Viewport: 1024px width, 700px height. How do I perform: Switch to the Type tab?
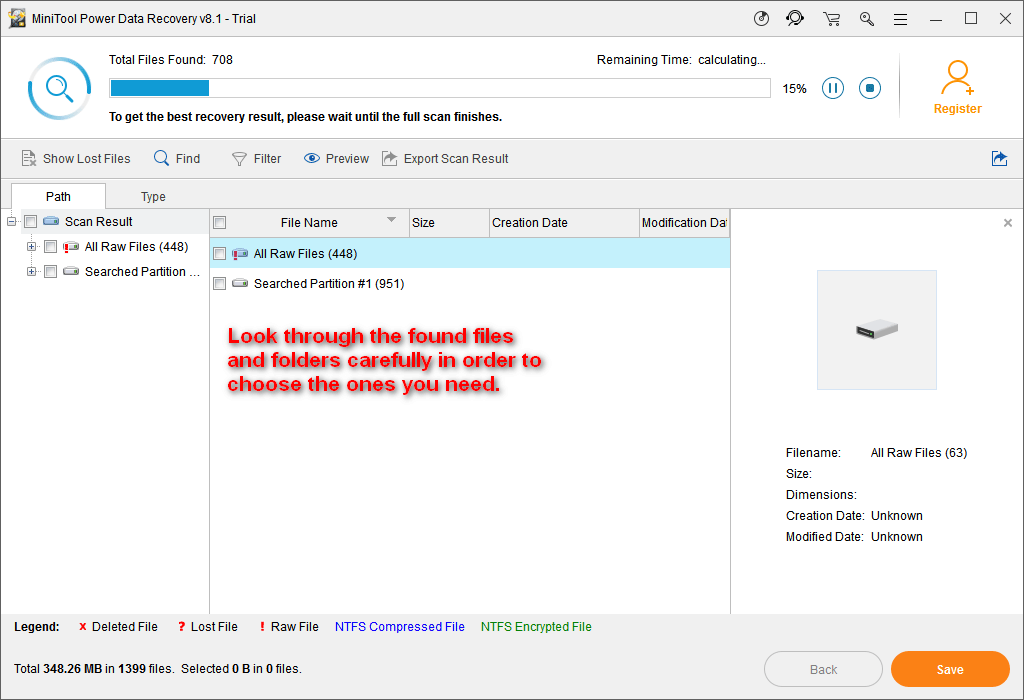pos(153,197)
